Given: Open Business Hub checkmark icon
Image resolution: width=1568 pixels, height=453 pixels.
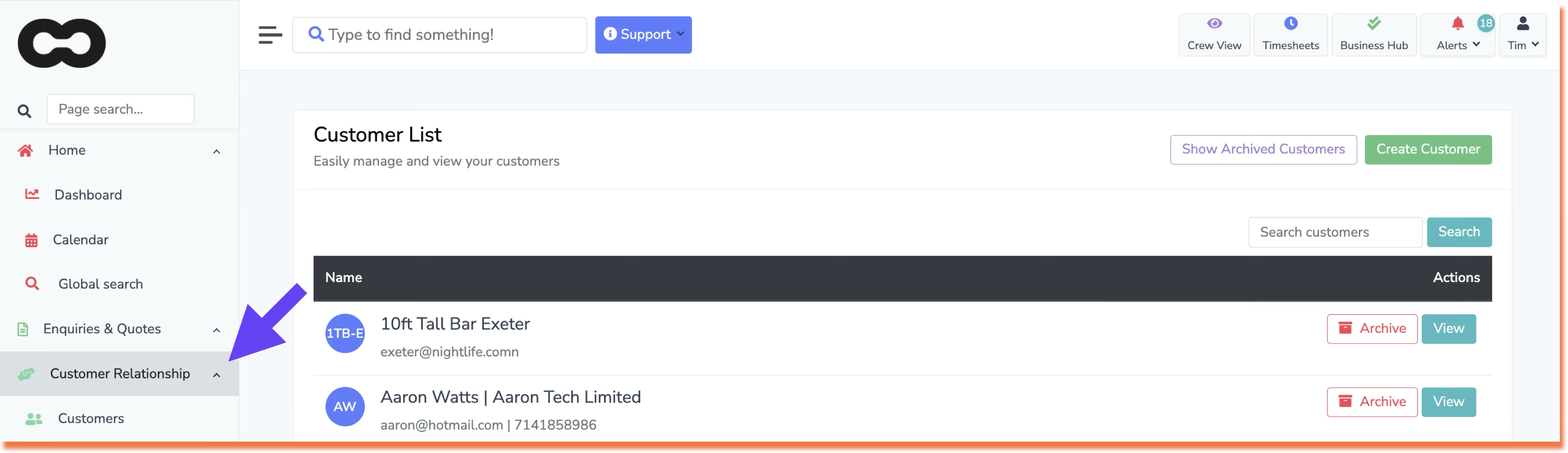Looking at the screenshot, I should (1373, 24).
